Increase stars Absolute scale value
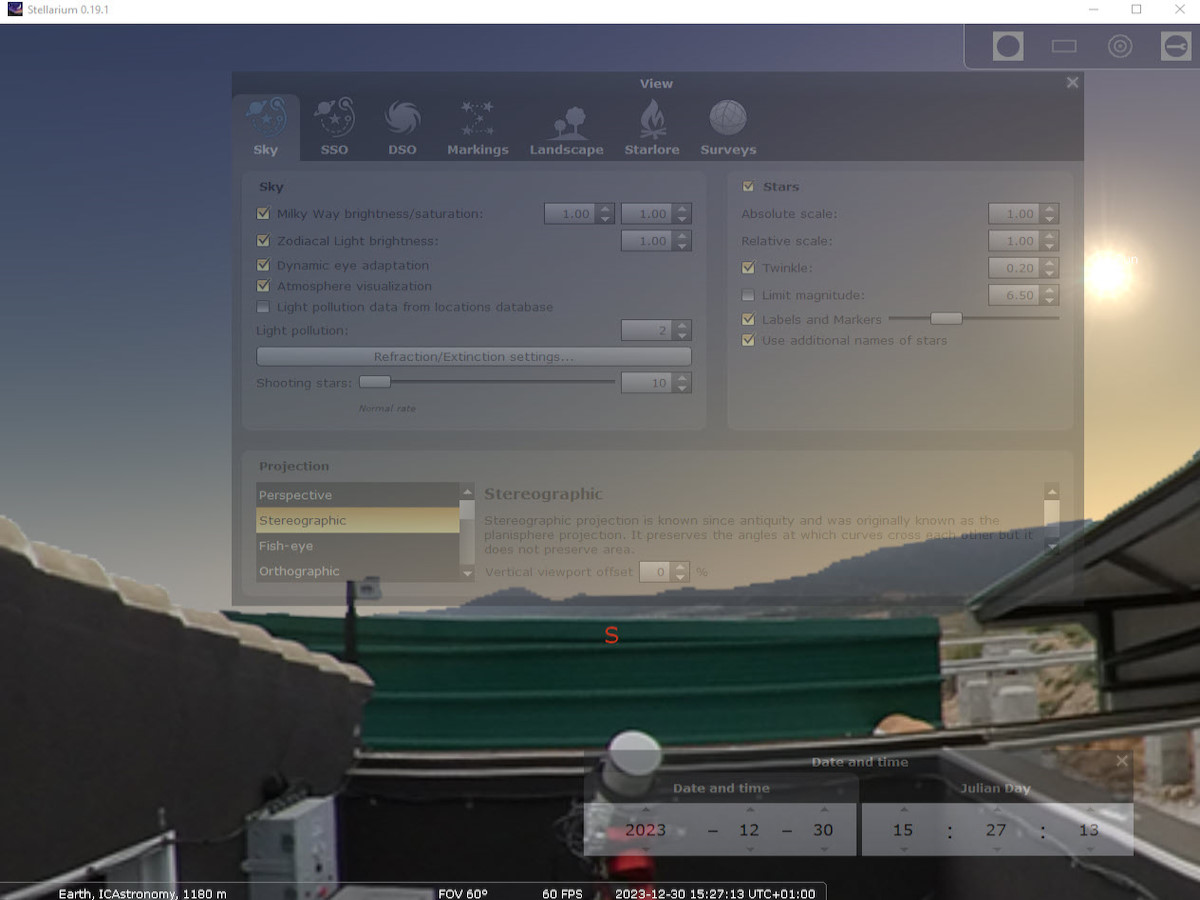This screenshot has height=900, width=1200. click(x=1049, y=209)
